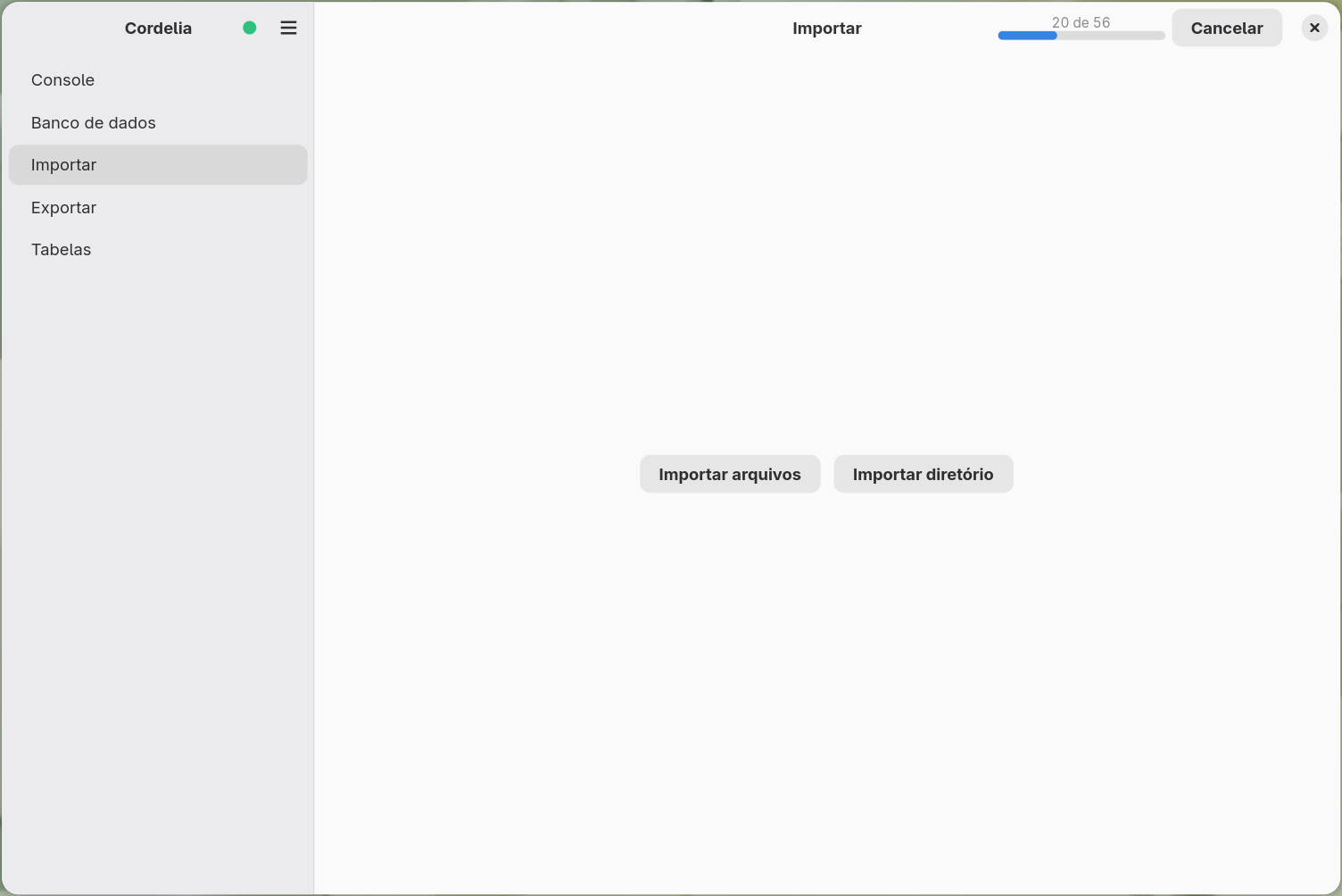The image size is (1342, 896).
Task: Click the "20 de 56" progress label
Action: pyautogui.click(x=1081, y=22)
